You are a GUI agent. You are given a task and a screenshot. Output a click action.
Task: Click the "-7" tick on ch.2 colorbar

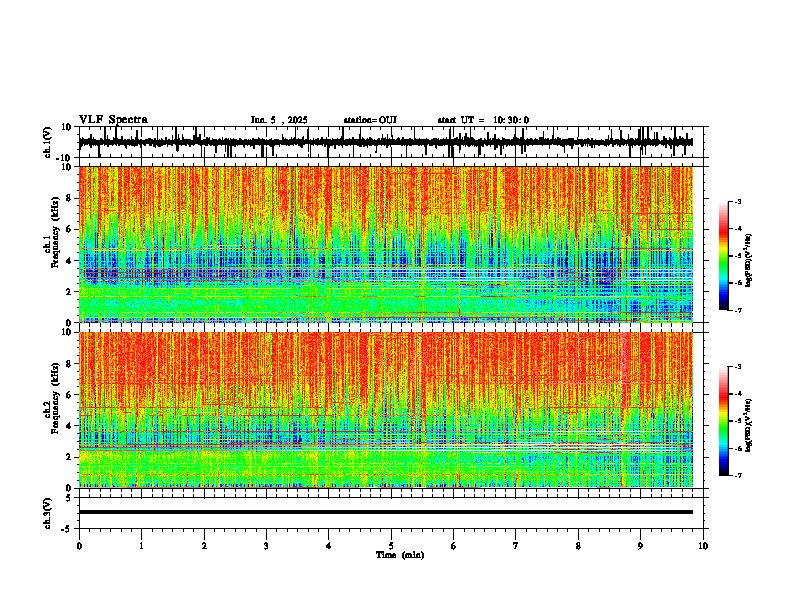coord(737,475)
